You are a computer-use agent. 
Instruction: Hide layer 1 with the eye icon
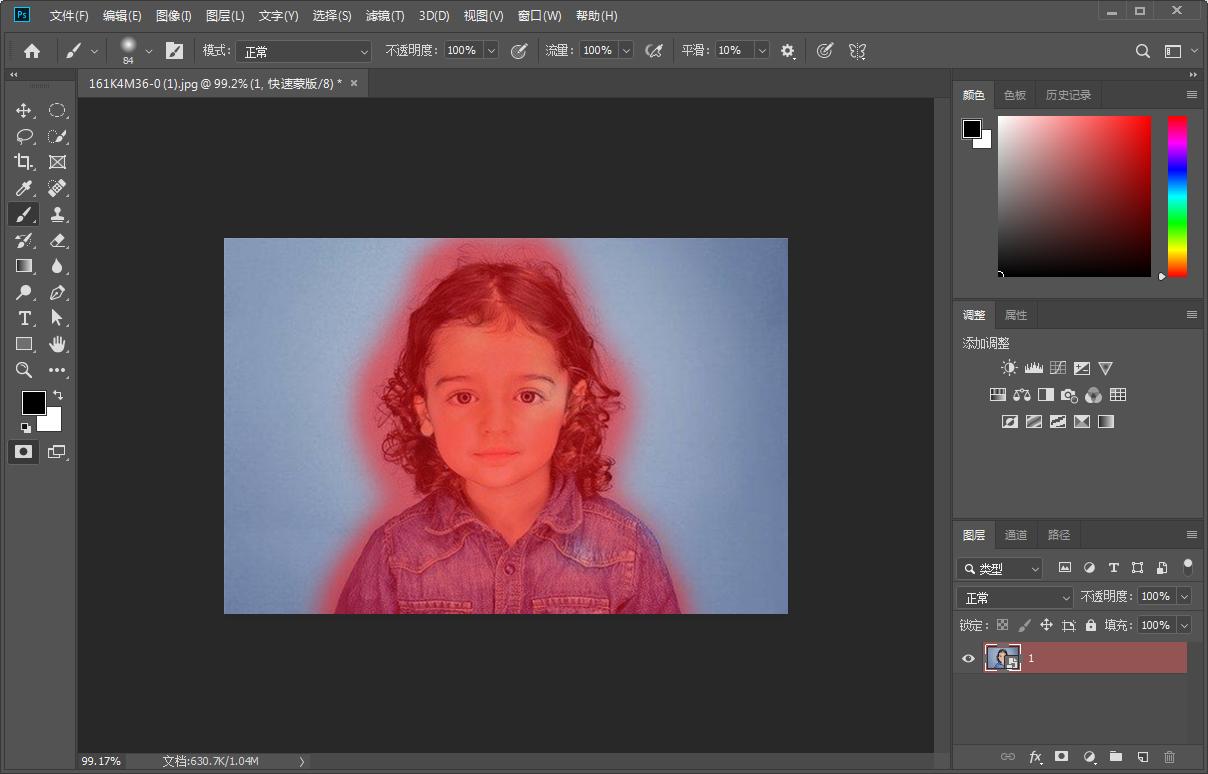[x=968, y=658]
